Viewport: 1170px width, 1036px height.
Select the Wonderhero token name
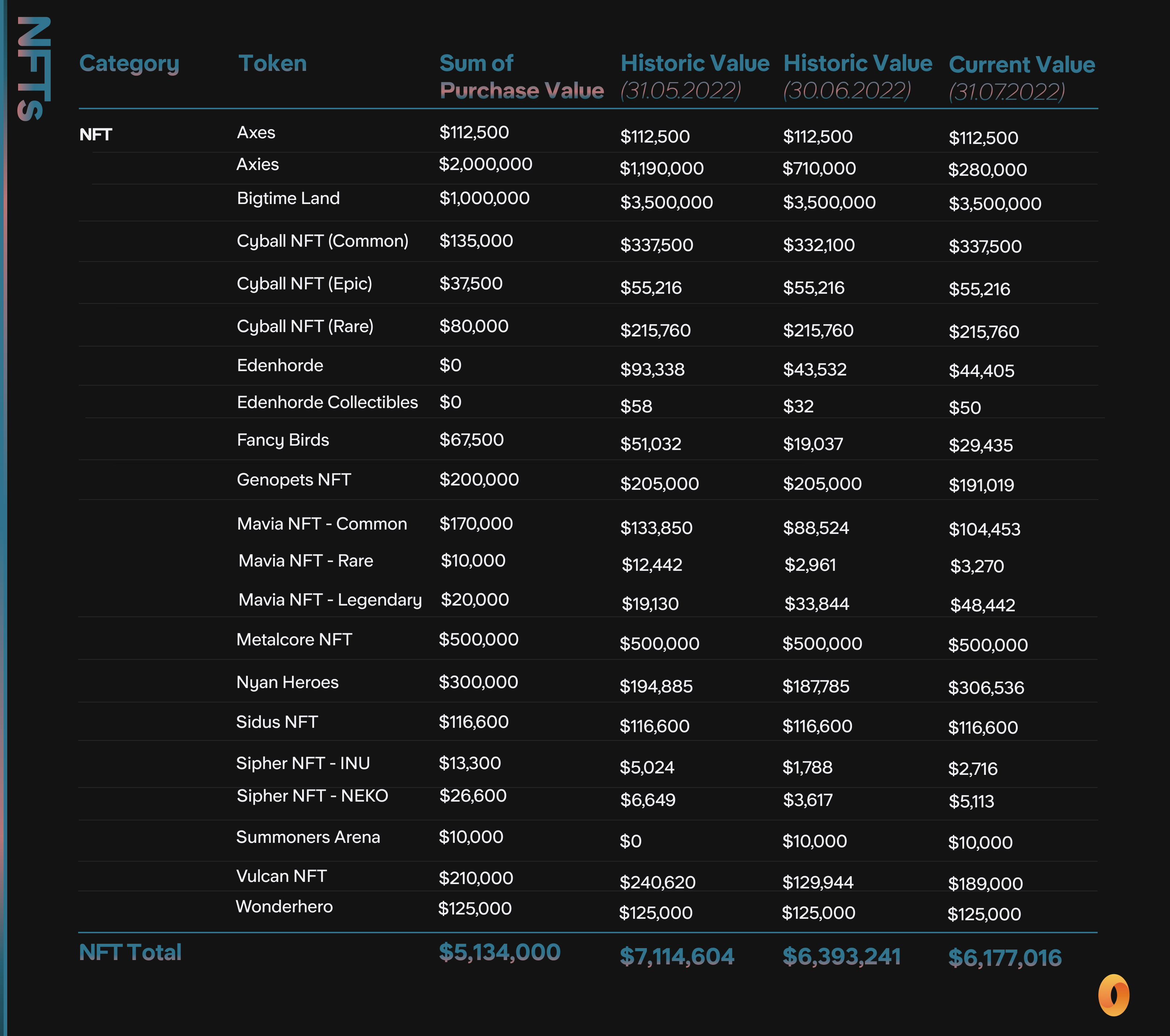pyautogui.click(x=284, y=906)
